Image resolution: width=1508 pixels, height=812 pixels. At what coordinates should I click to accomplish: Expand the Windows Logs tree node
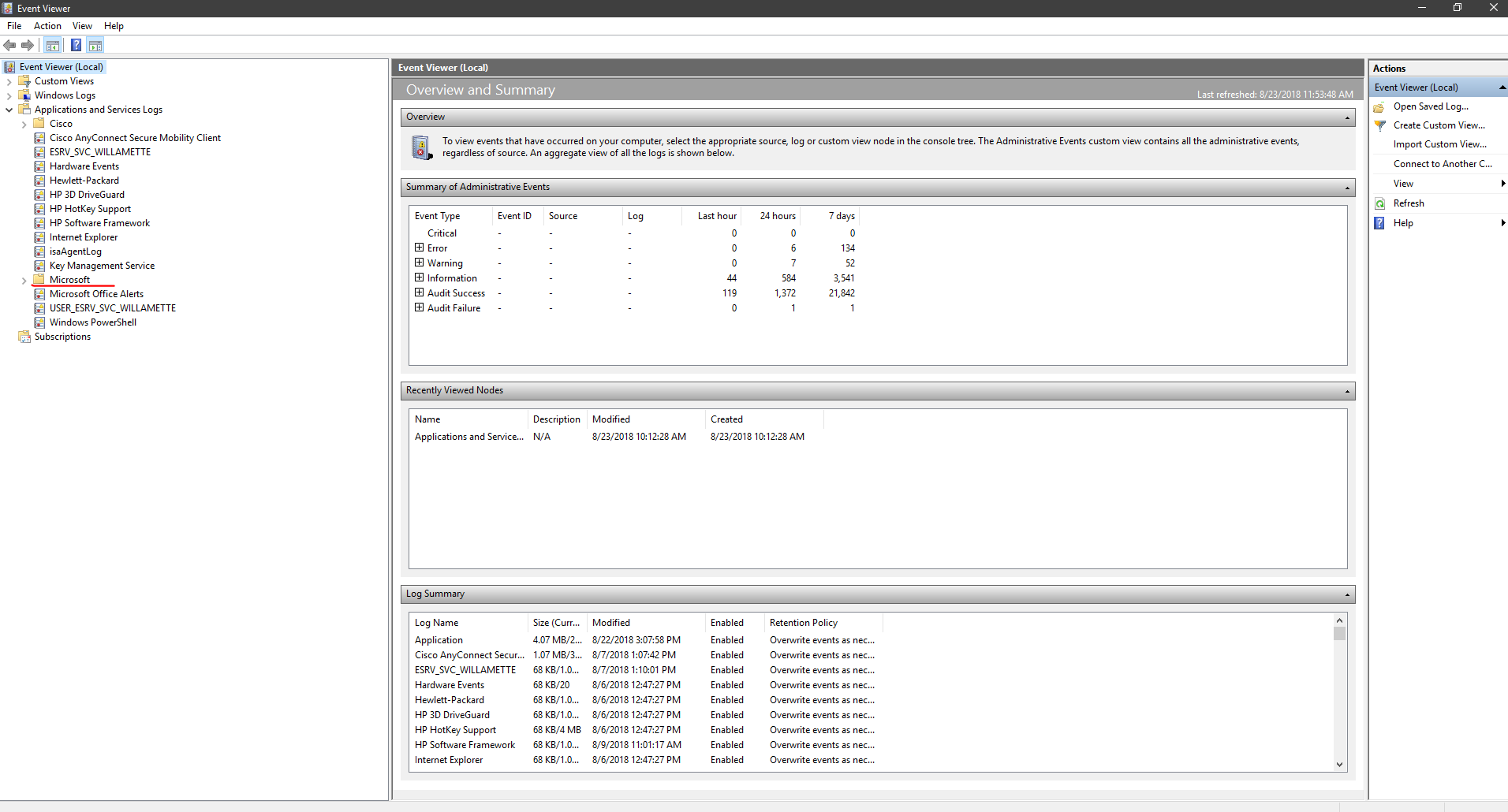click(x=9, y=95)
